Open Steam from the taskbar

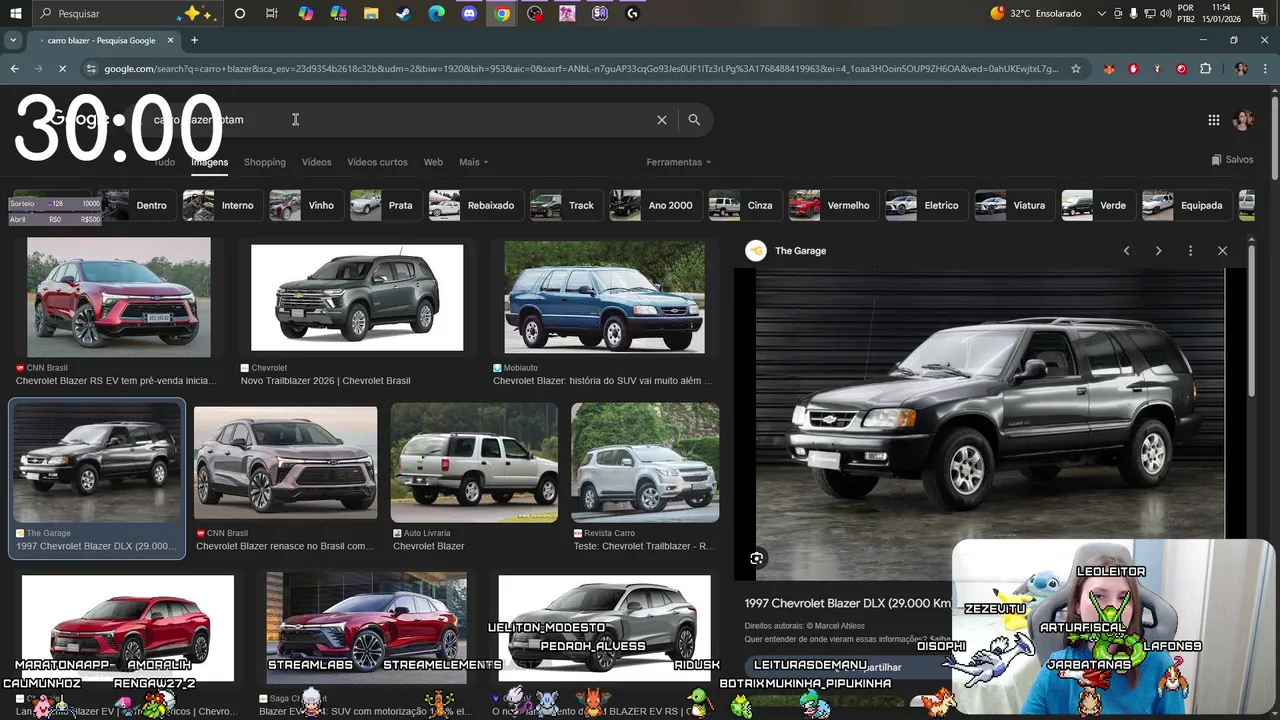[404, 13]
